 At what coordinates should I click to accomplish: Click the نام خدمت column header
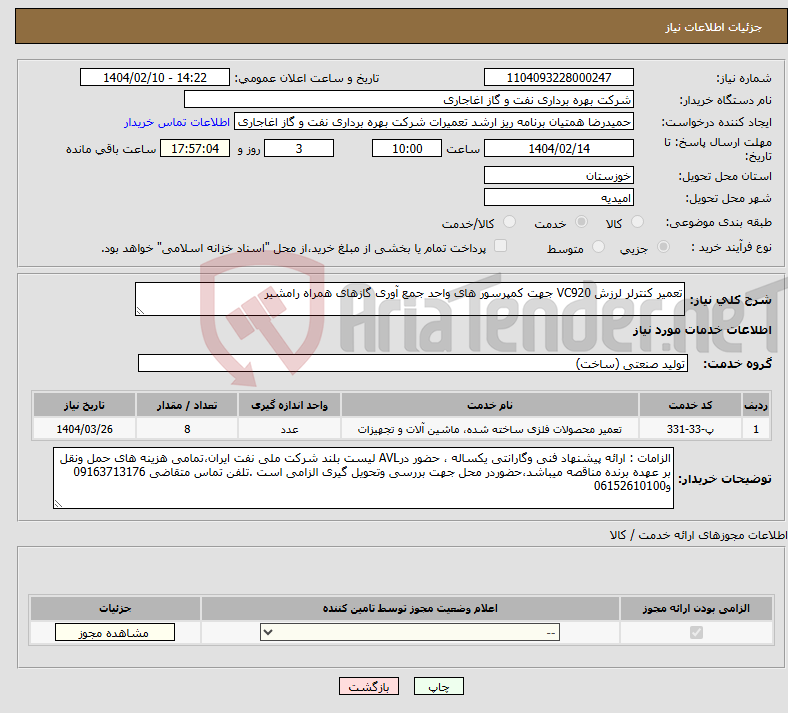489,405
